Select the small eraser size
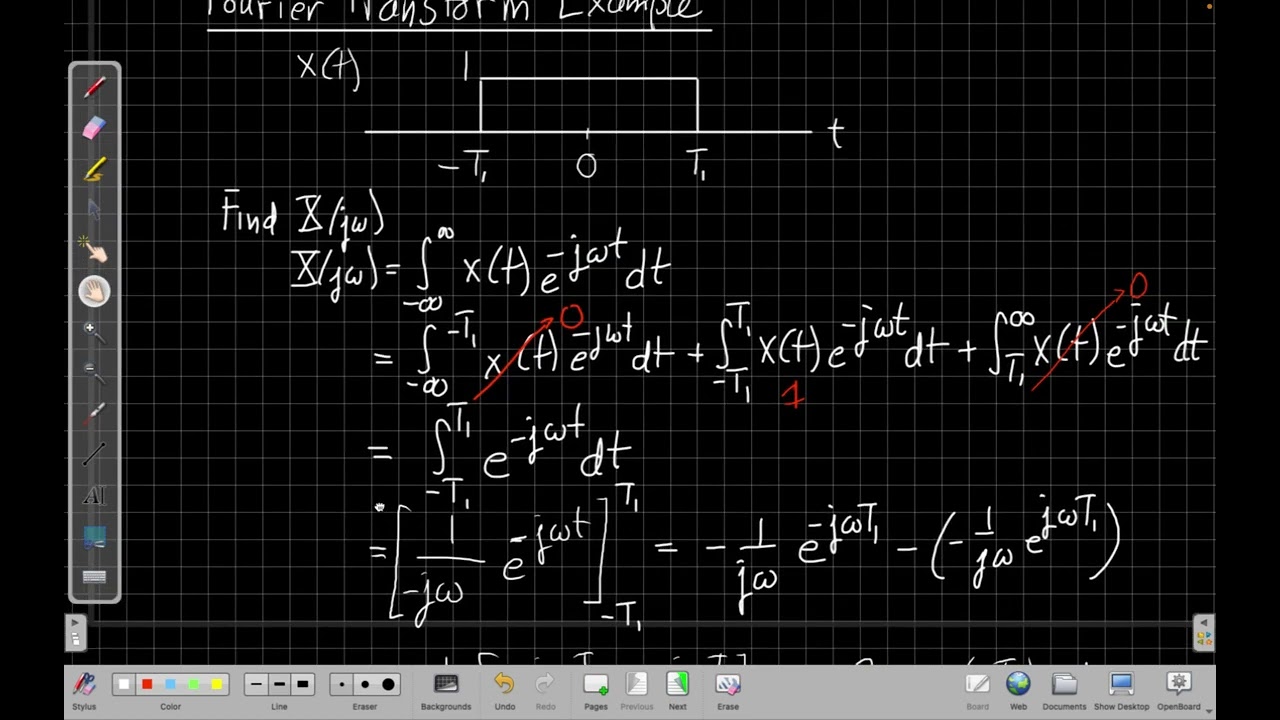This screenshot has height=720, width=1280. tap(342, 684)
